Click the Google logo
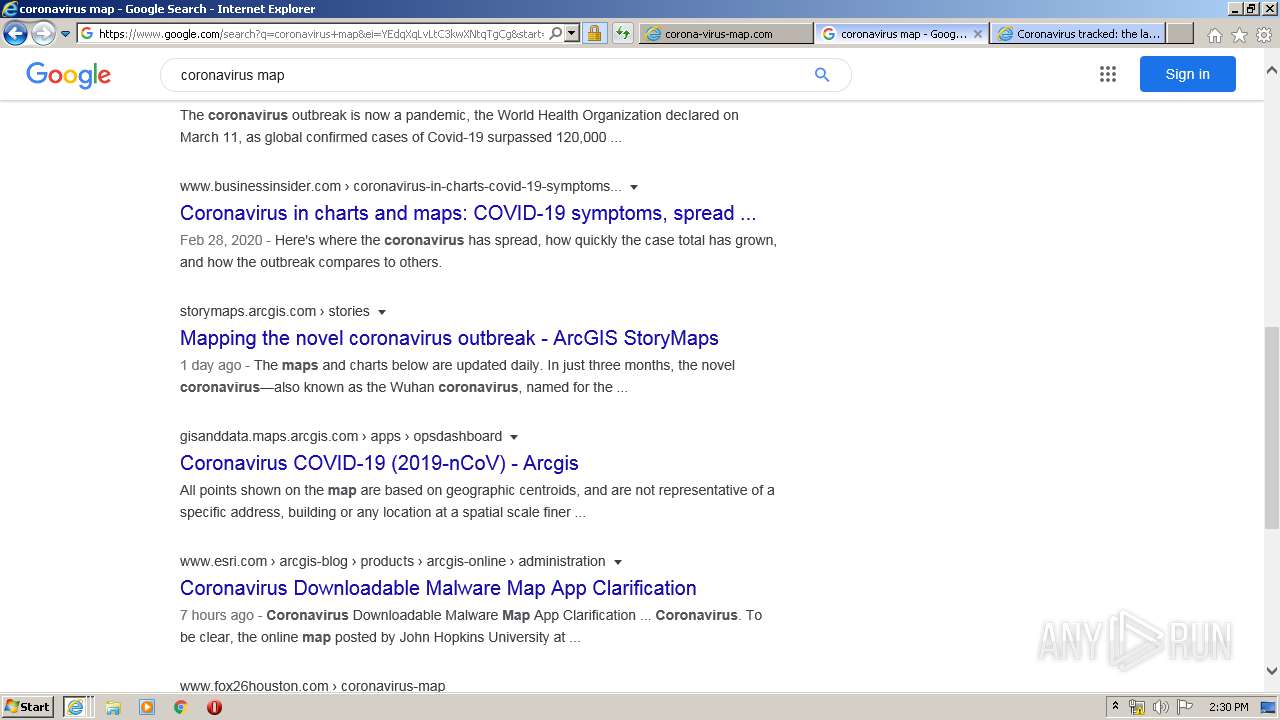The height and width of the screenshot is (720, 1280). click(x=68, y=75)
